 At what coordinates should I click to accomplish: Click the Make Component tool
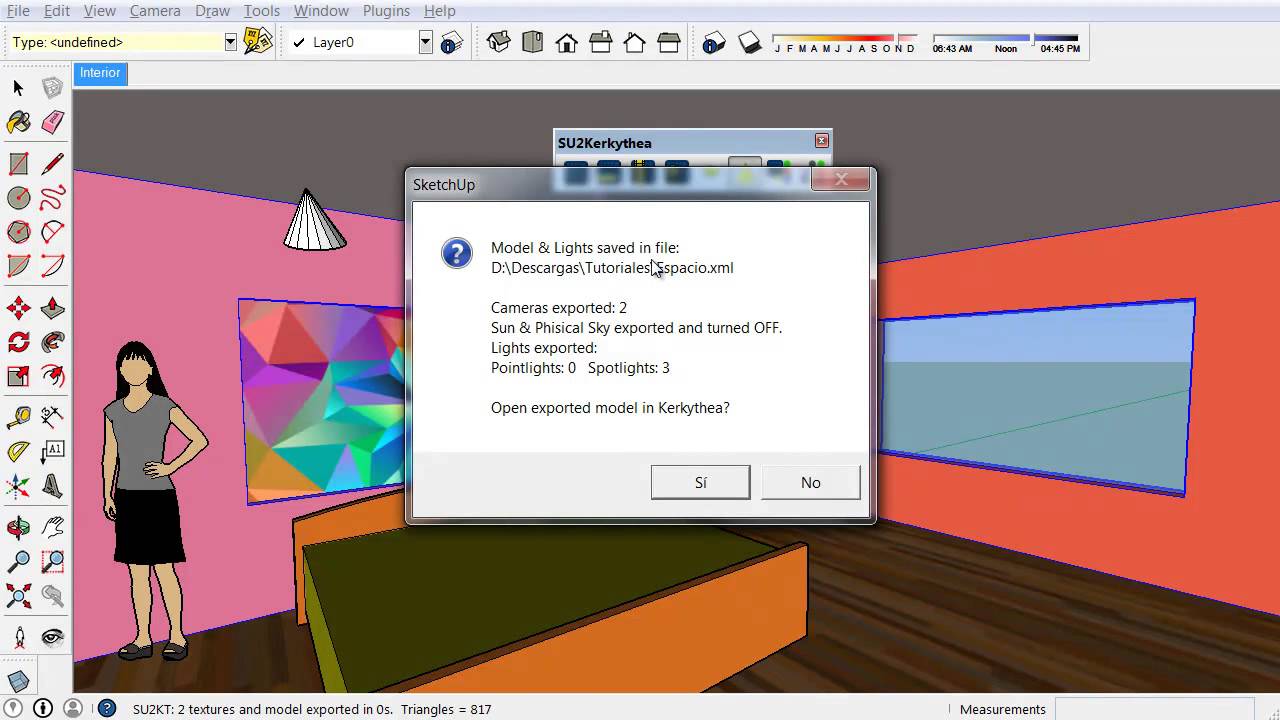click(52, 88)
